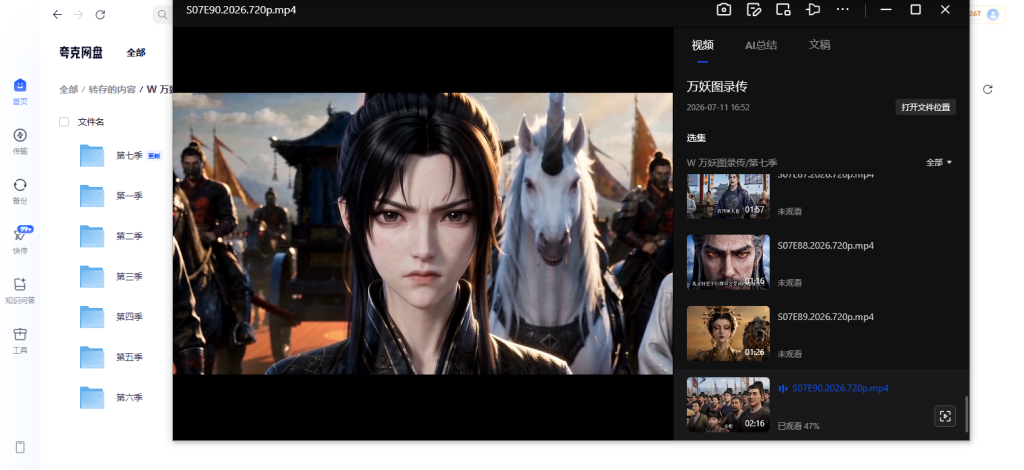The image size is (1024, 470).
Task: Click the 更新 badge next to 第七季
Action: (153, 156)
